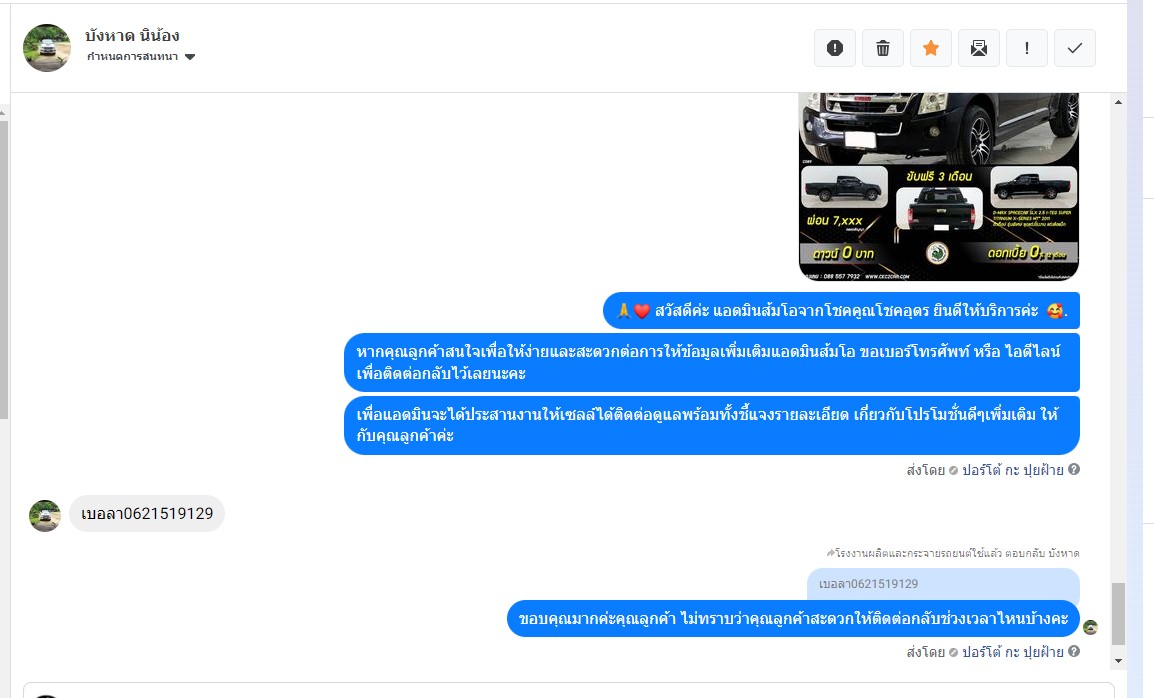This screenshot has width=1154, height=698.
Task: Mark conversation as unread with envelope icon
Action: (979, 48)
